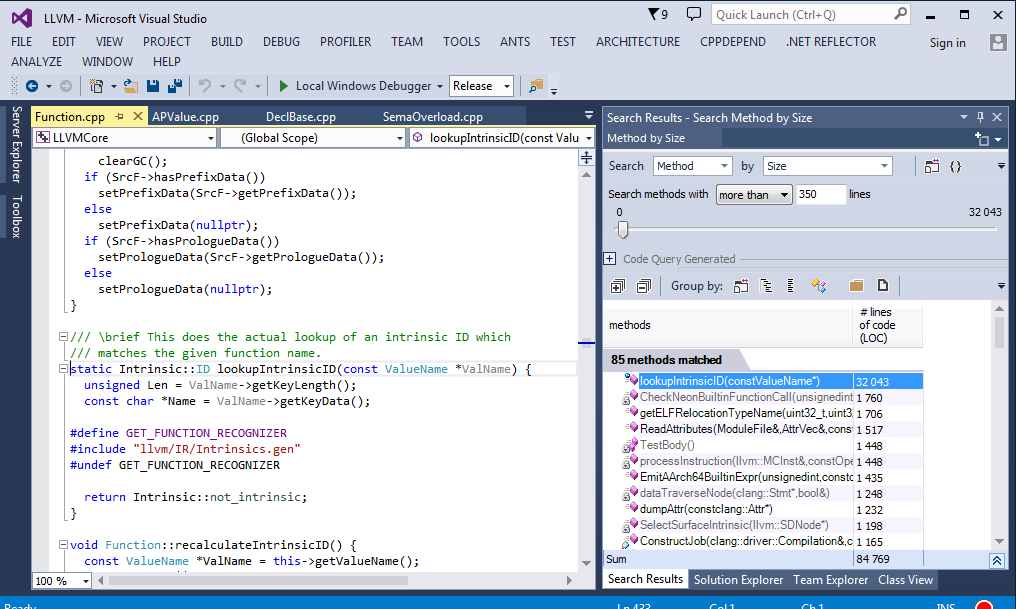The width and height of the screenshot is (1016, 609).
Task: Click the results list scroll-down arrow
Action: 999,542
